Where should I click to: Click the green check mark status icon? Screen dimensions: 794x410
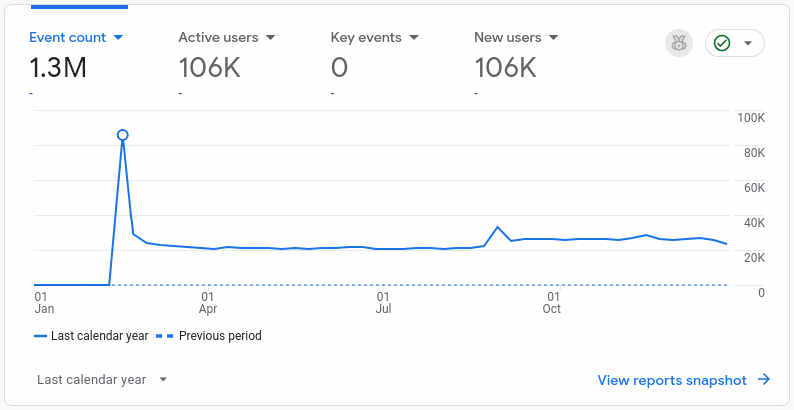[722, 43]
